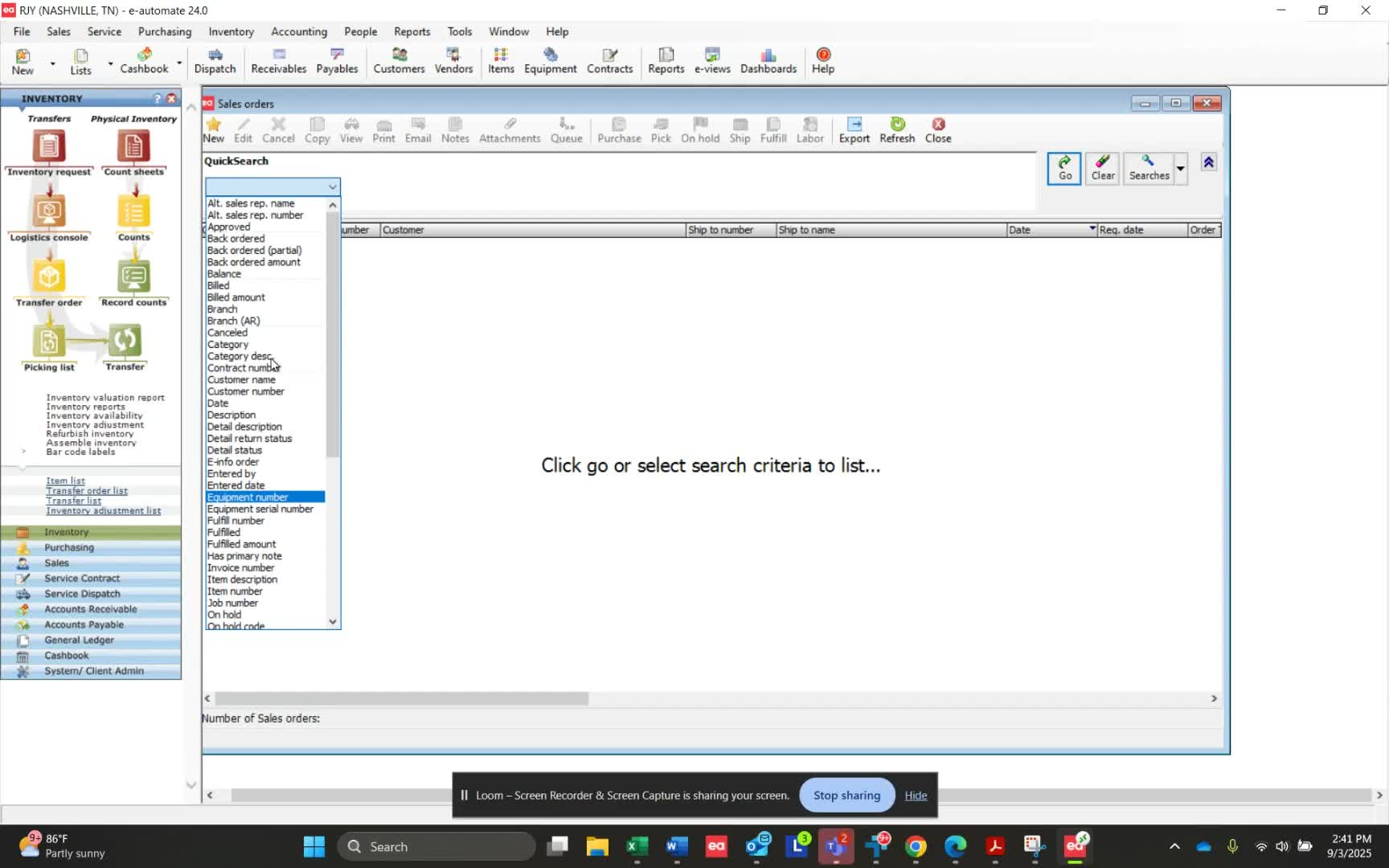Click the dropdown list scrollbar down arrow

tap(333, 621)
